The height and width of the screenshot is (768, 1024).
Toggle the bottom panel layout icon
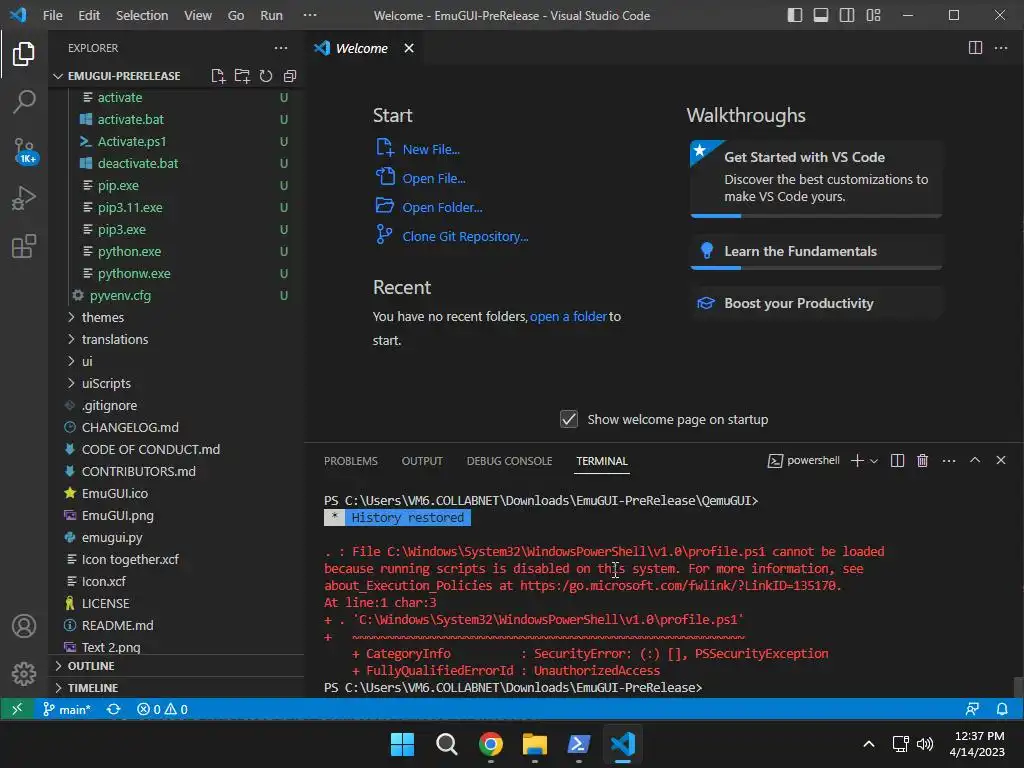(821, 15)
